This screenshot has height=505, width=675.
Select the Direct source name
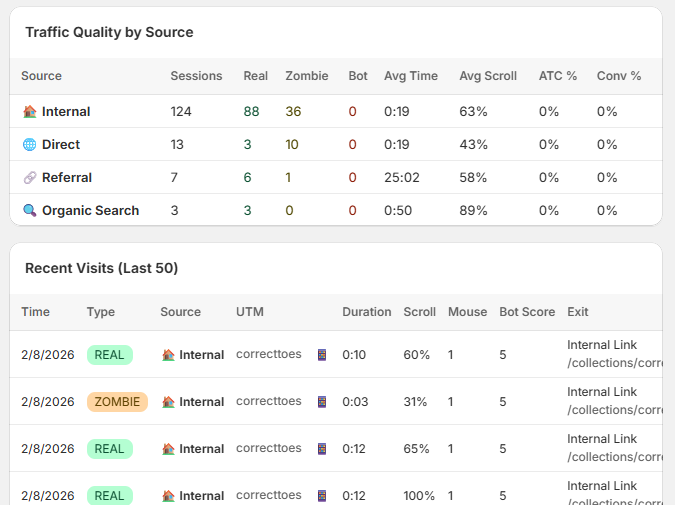pyautogui.click(x=60, y=145)
